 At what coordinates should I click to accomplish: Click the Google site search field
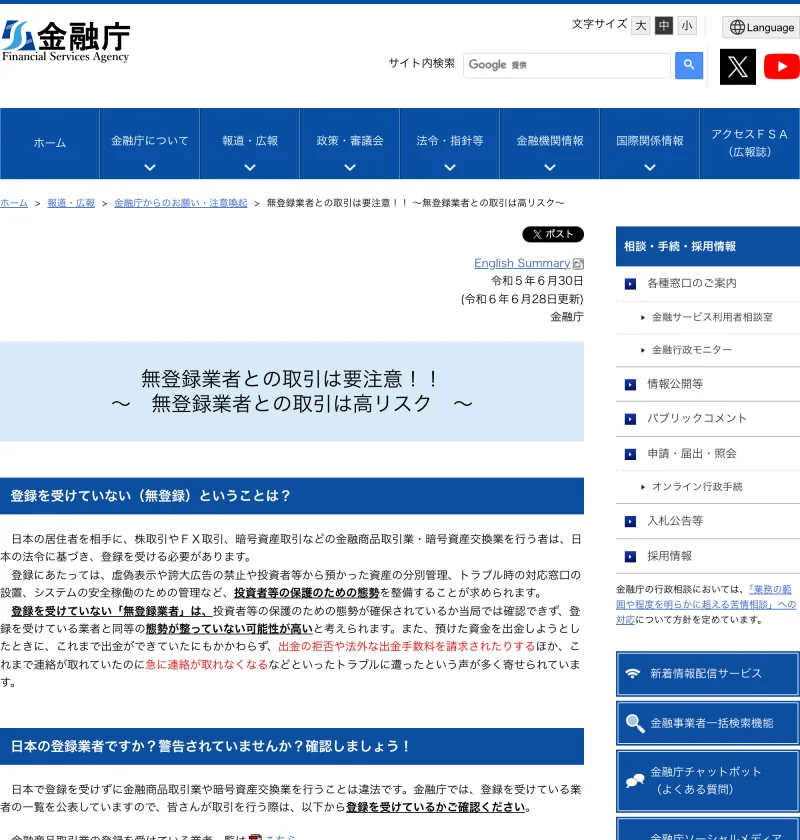(x=567, y=65)
